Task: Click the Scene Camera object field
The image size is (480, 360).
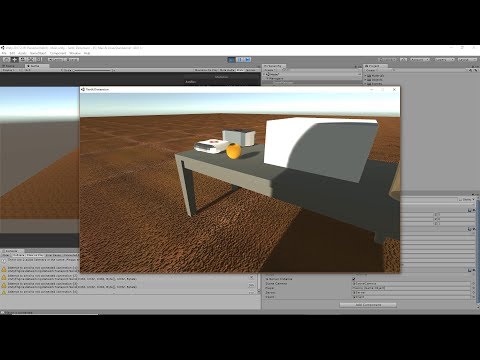Action: pos(412,284)
